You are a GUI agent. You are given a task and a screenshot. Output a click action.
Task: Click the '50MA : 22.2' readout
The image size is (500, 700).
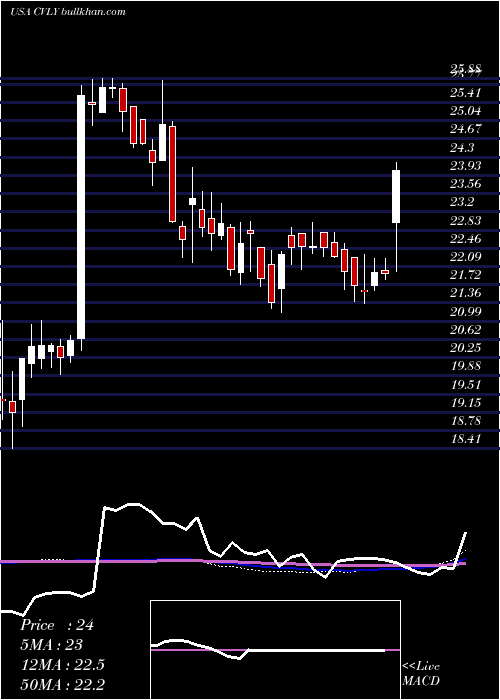pyautogui.click(x=62, y=684)
